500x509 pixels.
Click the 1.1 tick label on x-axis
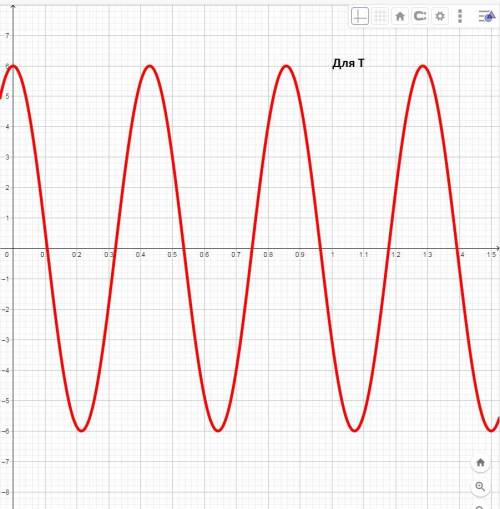click(364, 255)
